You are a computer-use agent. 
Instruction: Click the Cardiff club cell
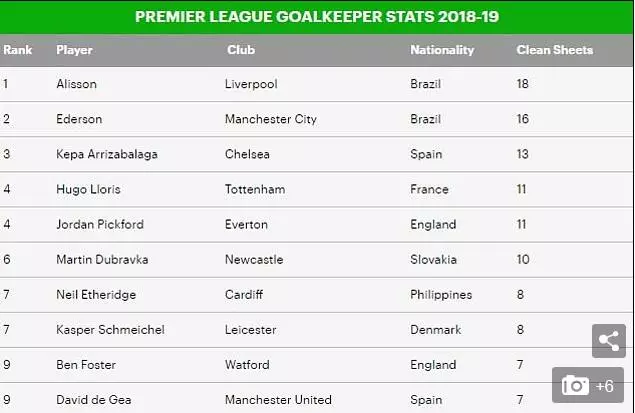(x=244, y=294)
